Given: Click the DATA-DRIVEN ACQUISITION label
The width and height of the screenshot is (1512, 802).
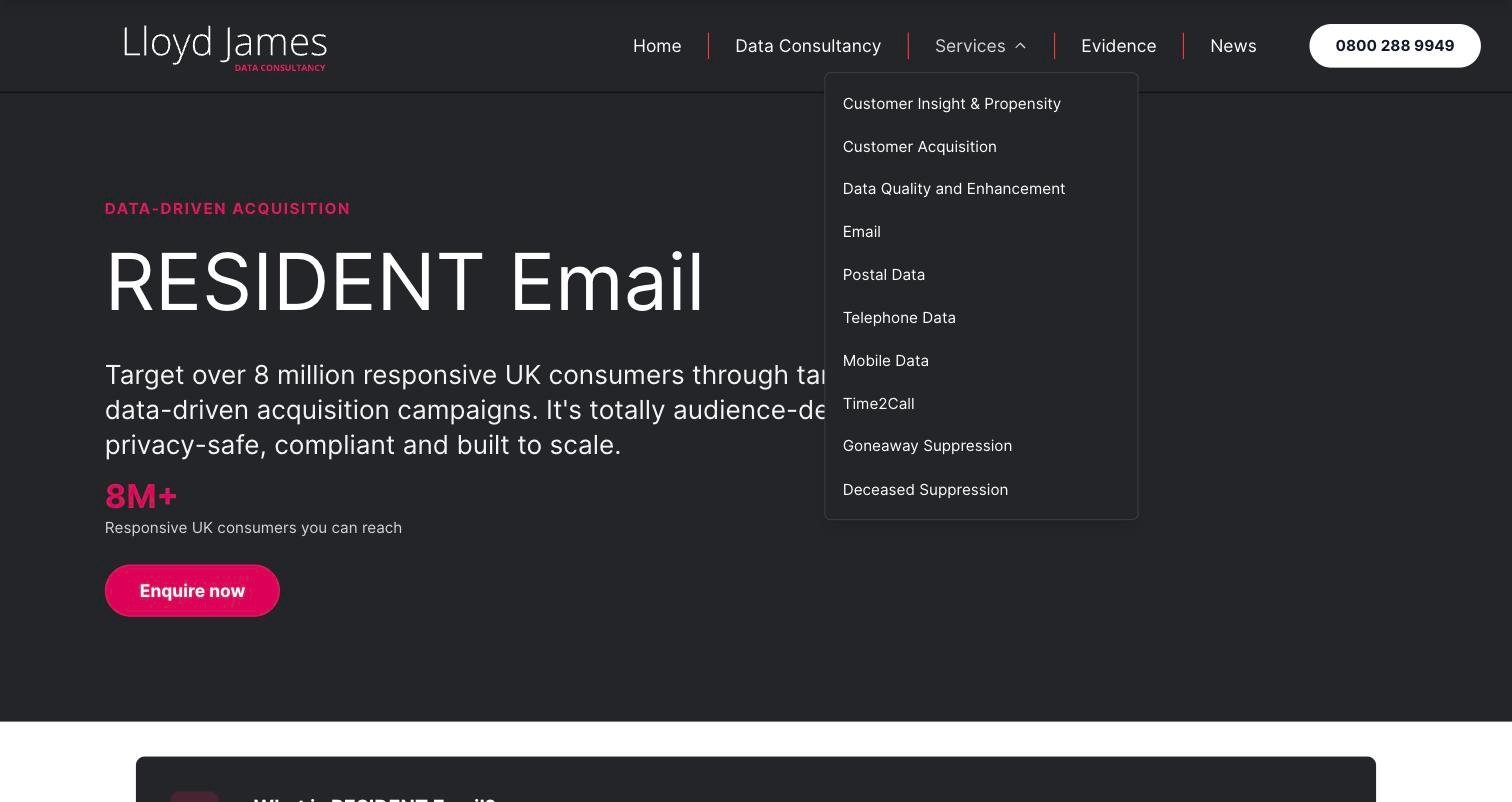Looking at the screenshot, I should 228,209.
